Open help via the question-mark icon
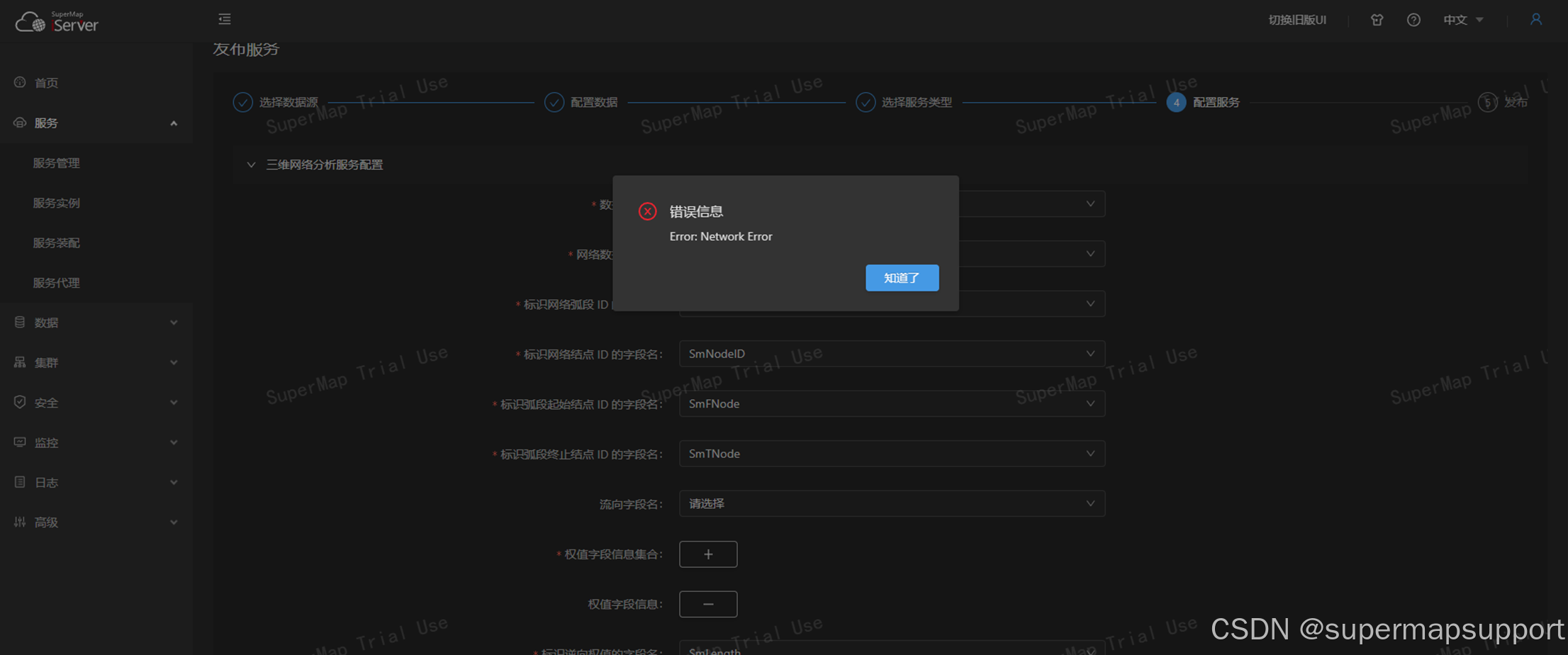 pyautogui.click(x=1413, y=20)
